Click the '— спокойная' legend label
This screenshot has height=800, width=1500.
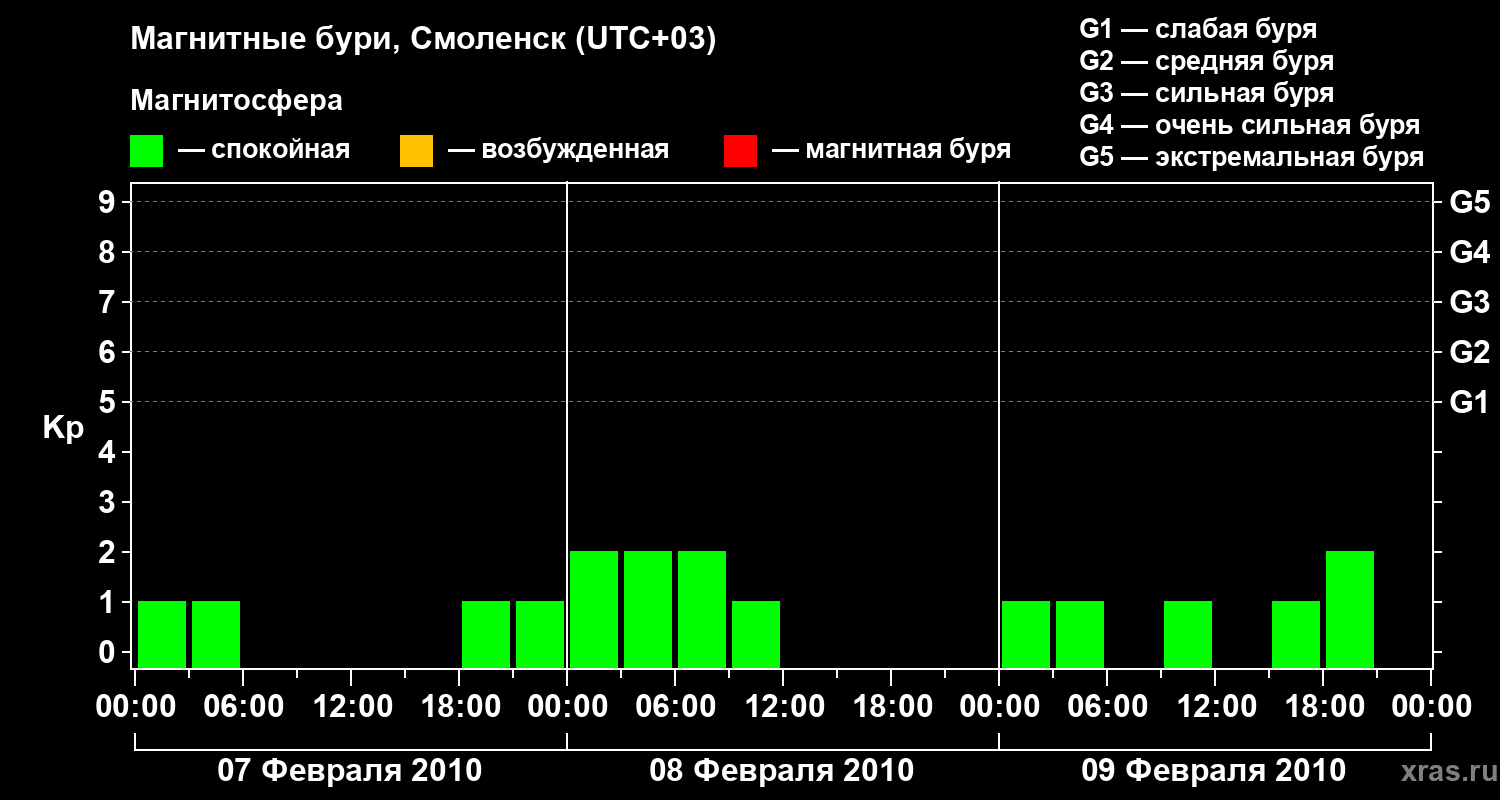coord(264,150)
